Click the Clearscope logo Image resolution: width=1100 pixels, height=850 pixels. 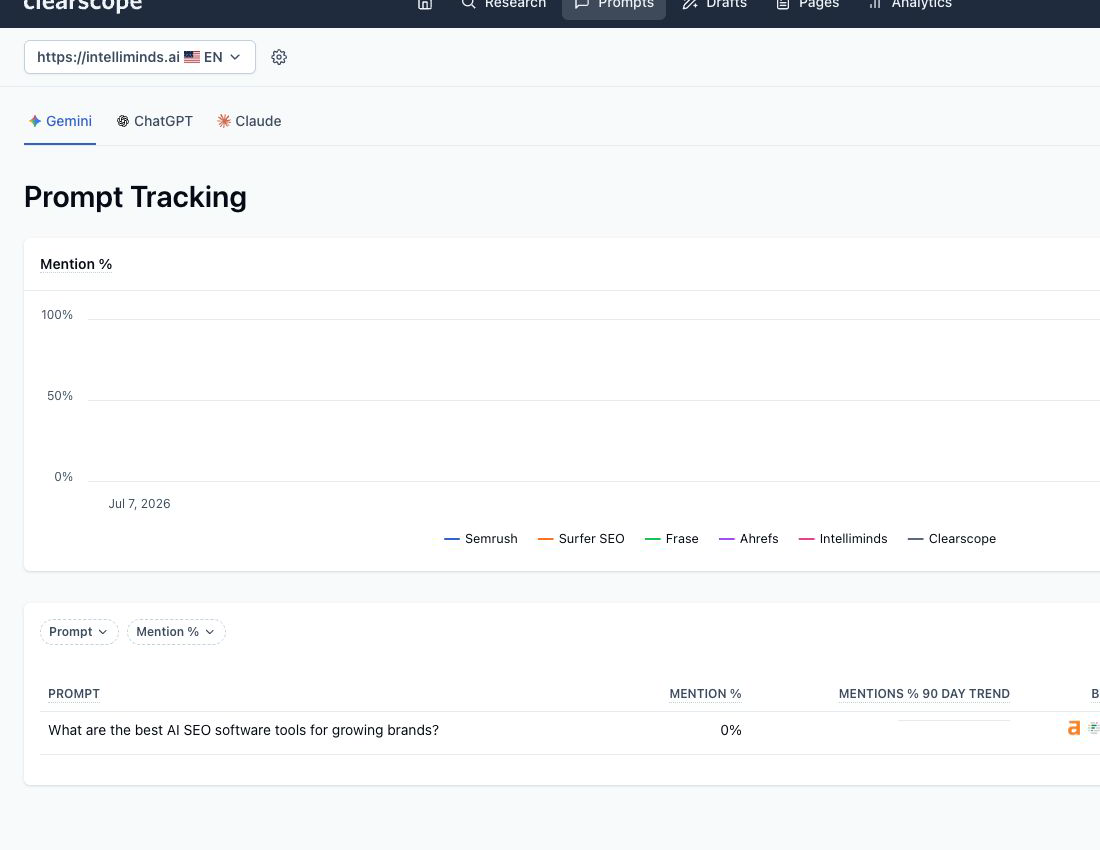83,6
